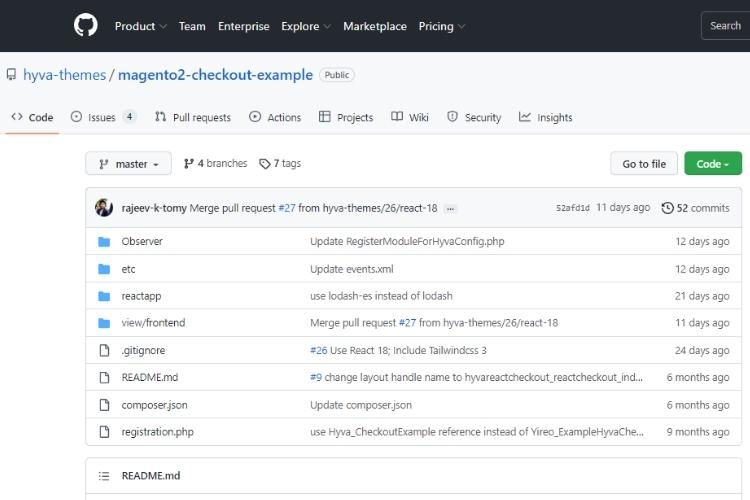Expand the Product navigation menu
The image size is (750, 500).
[x=140, y=26]
